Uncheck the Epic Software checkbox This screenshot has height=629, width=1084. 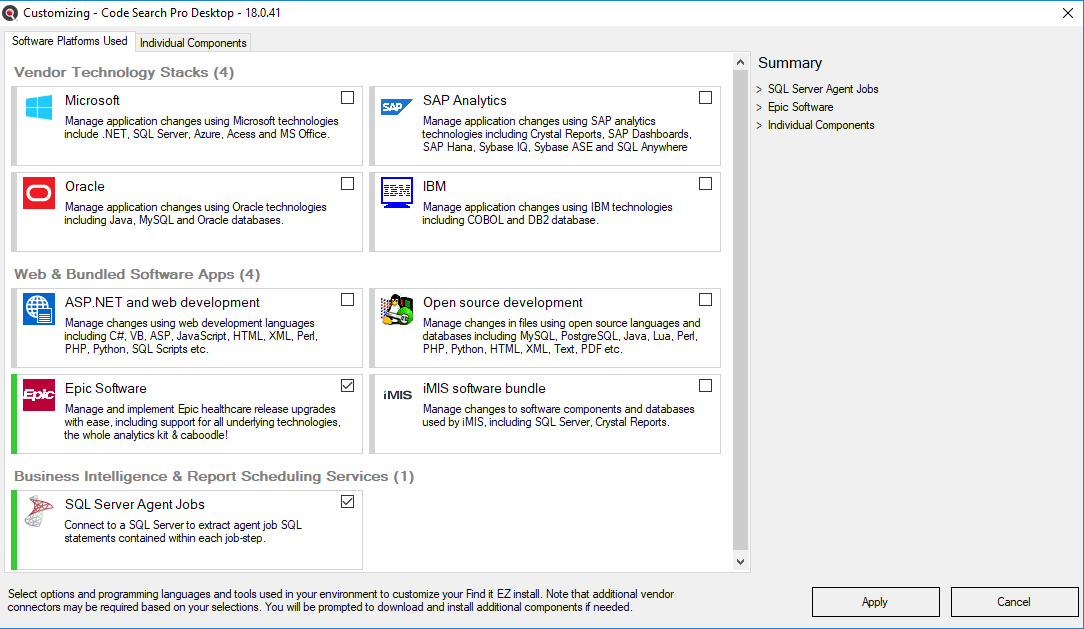click(x=348, y=386)
